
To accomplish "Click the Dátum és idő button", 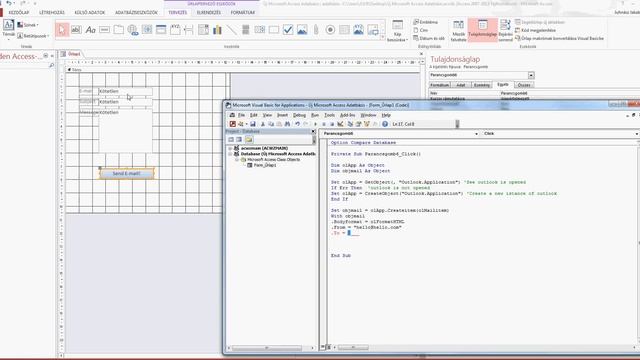I will tap(429, 38).
